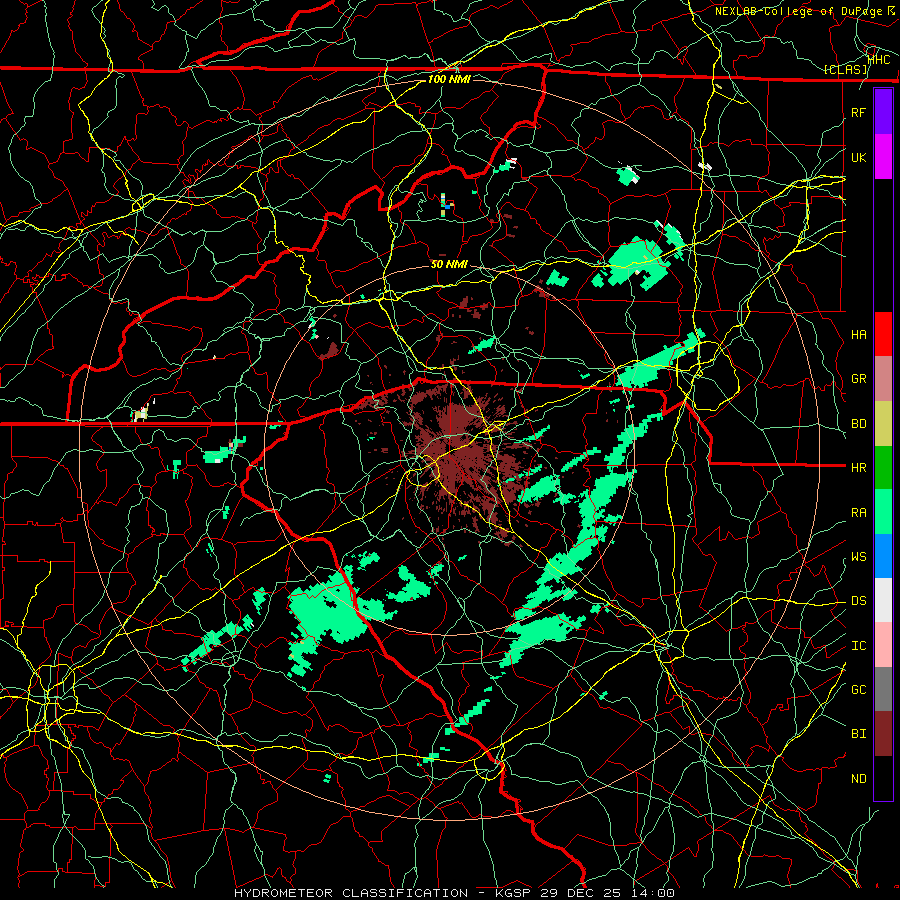Select the HA legend label text

pos(858,335)
